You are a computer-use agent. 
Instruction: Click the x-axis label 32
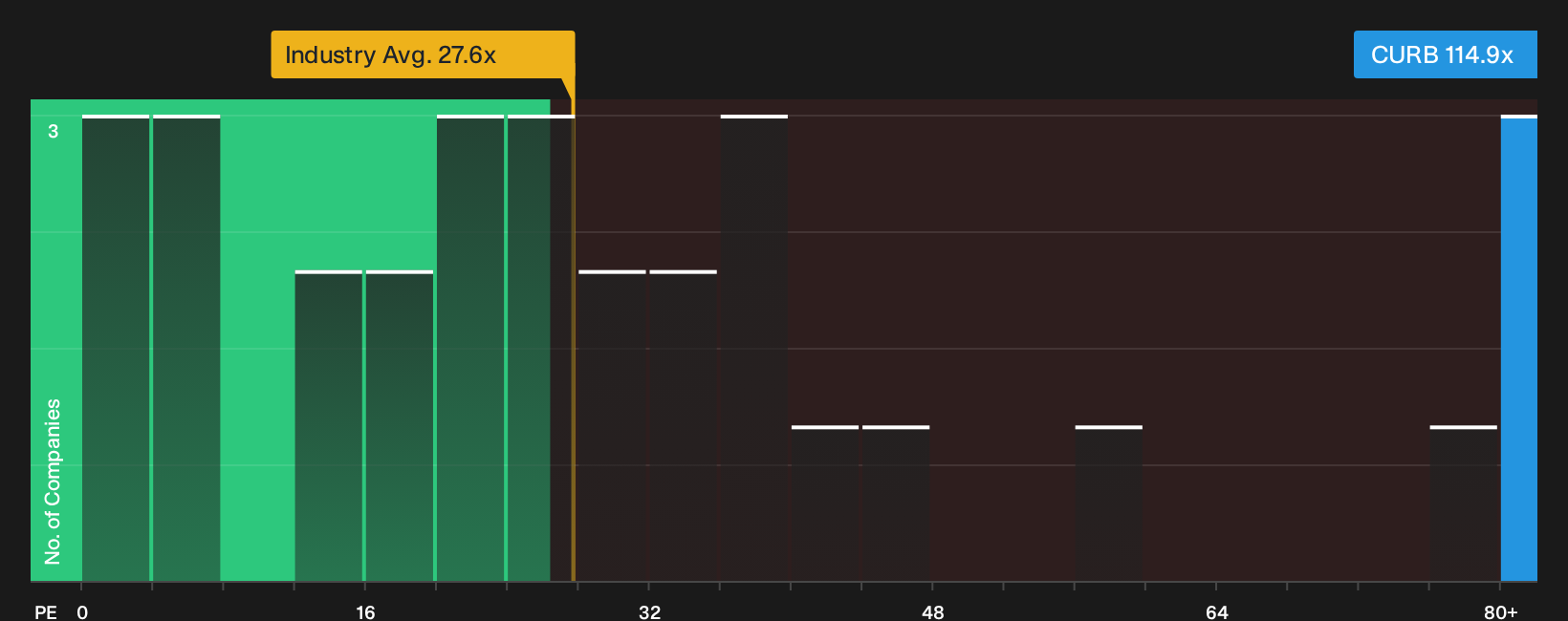point(649,611)
